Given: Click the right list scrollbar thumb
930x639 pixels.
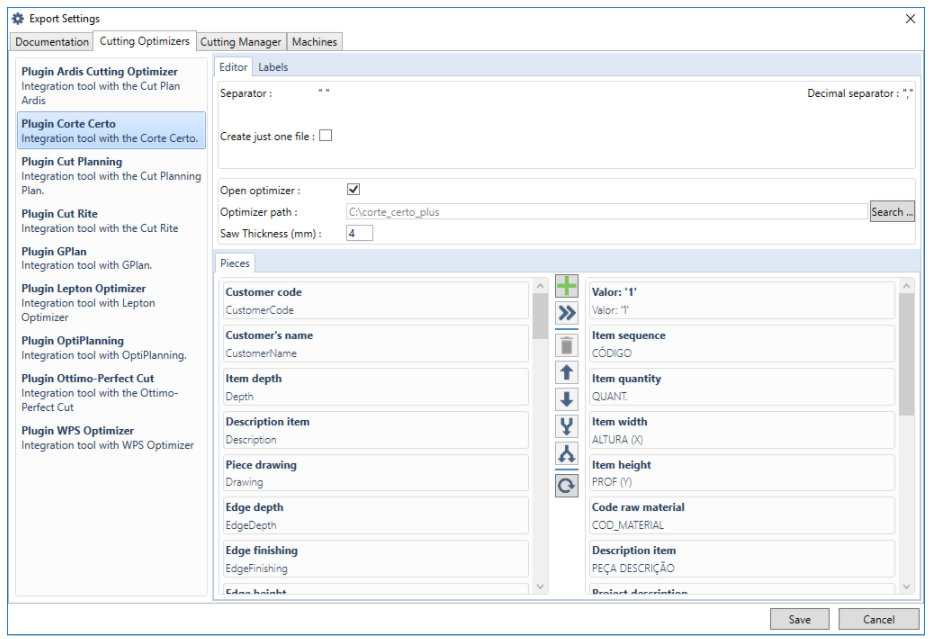Looking at the screenshot, I should [906, 354].
